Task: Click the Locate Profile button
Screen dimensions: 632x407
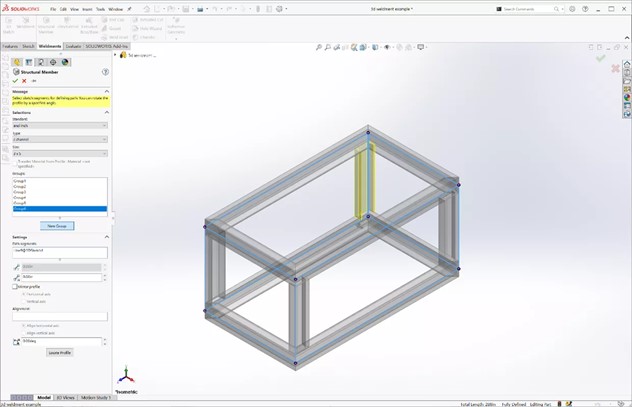Action: [x=60, y=353]
